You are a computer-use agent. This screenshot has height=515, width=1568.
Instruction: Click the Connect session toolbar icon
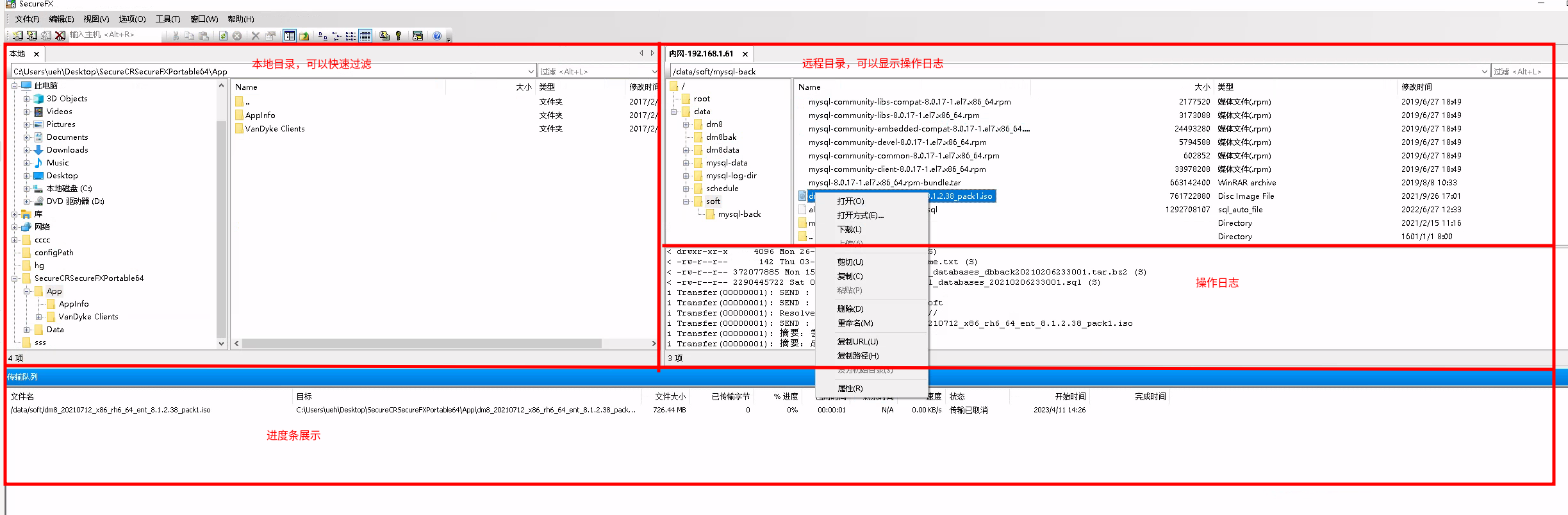click(18, 35)
